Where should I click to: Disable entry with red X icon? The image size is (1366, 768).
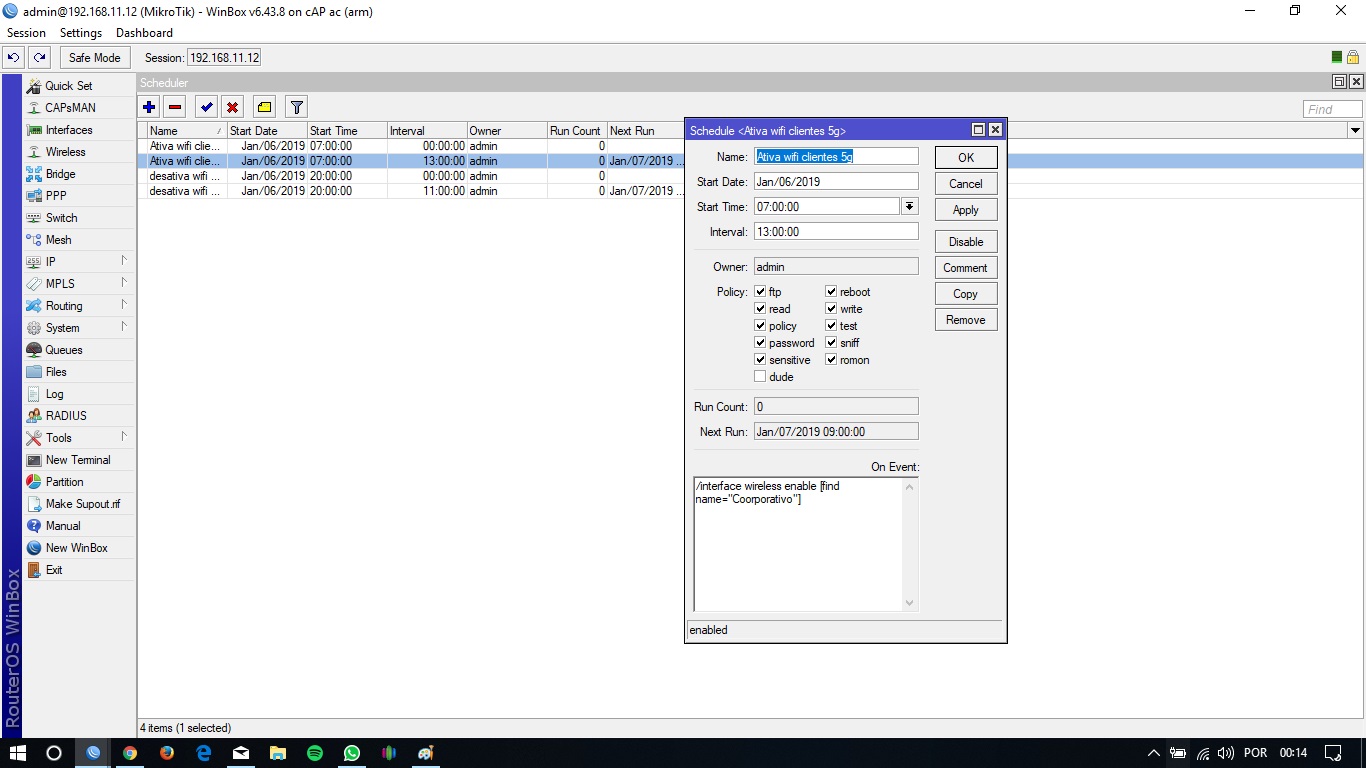232,107
